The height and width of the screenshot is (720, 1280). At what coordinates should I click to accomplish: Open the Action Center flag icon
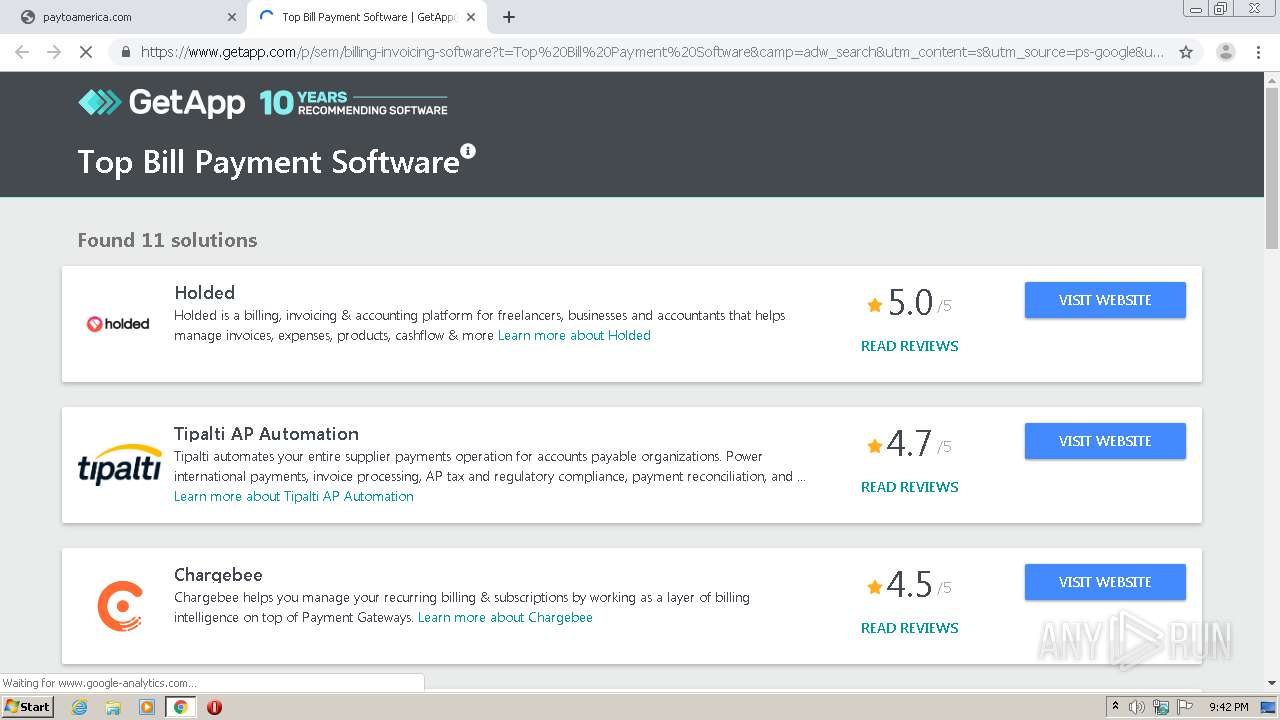pyautogui.click(x=1185, y=707)
